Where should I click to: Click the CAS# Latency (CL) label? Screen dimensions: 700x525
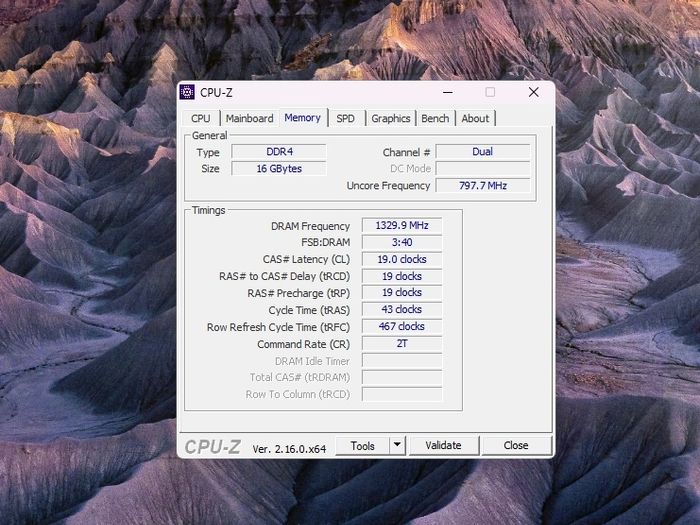click(306, 259)
